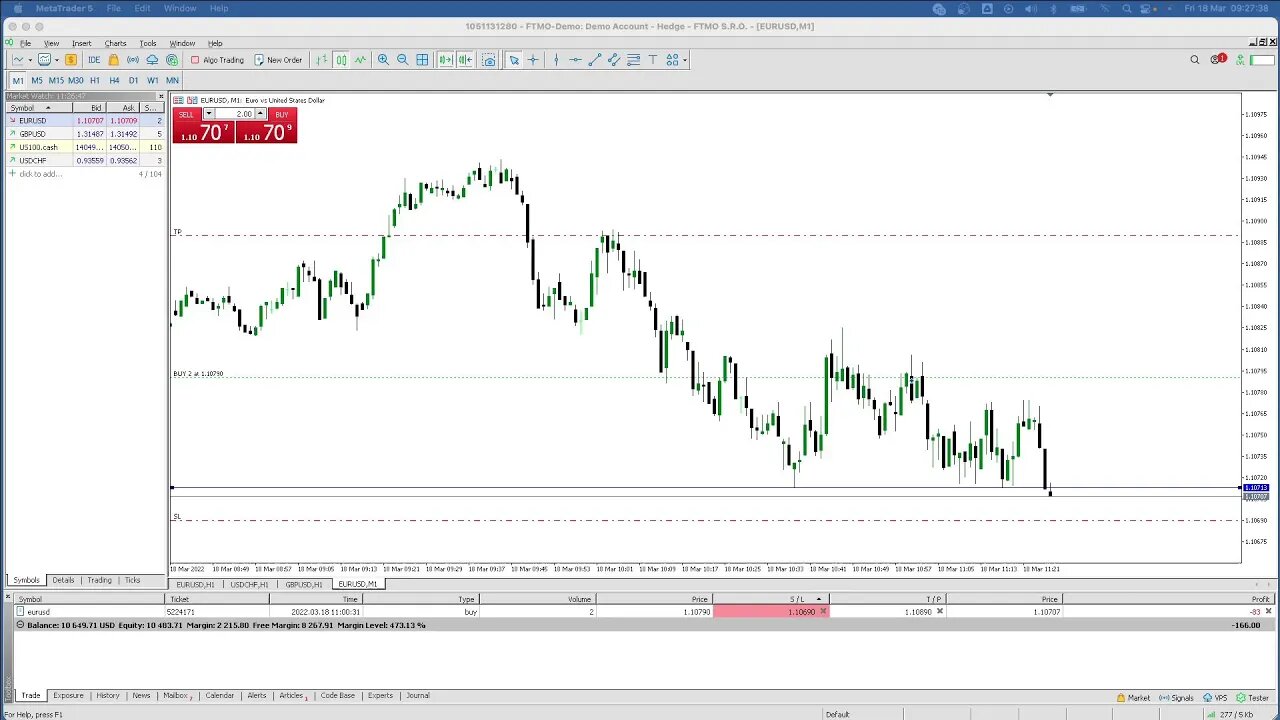Increase the lot volume arrow
The width and height of the screenshot is (1280, 720).
pyautogui.click(x=260, y=114)
